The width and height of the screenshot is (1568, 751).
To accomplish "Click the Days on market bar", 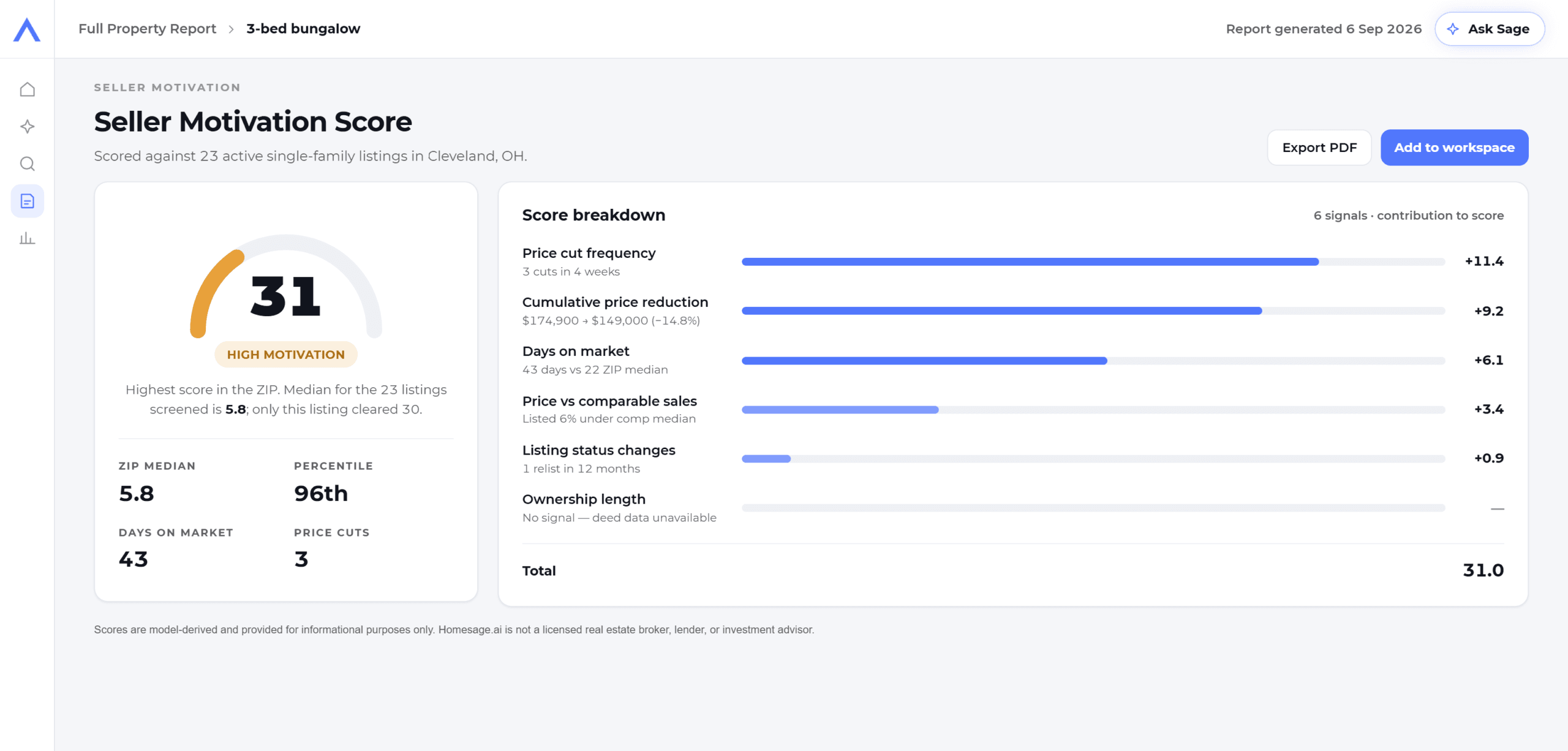I will (x=1093, y=361).
